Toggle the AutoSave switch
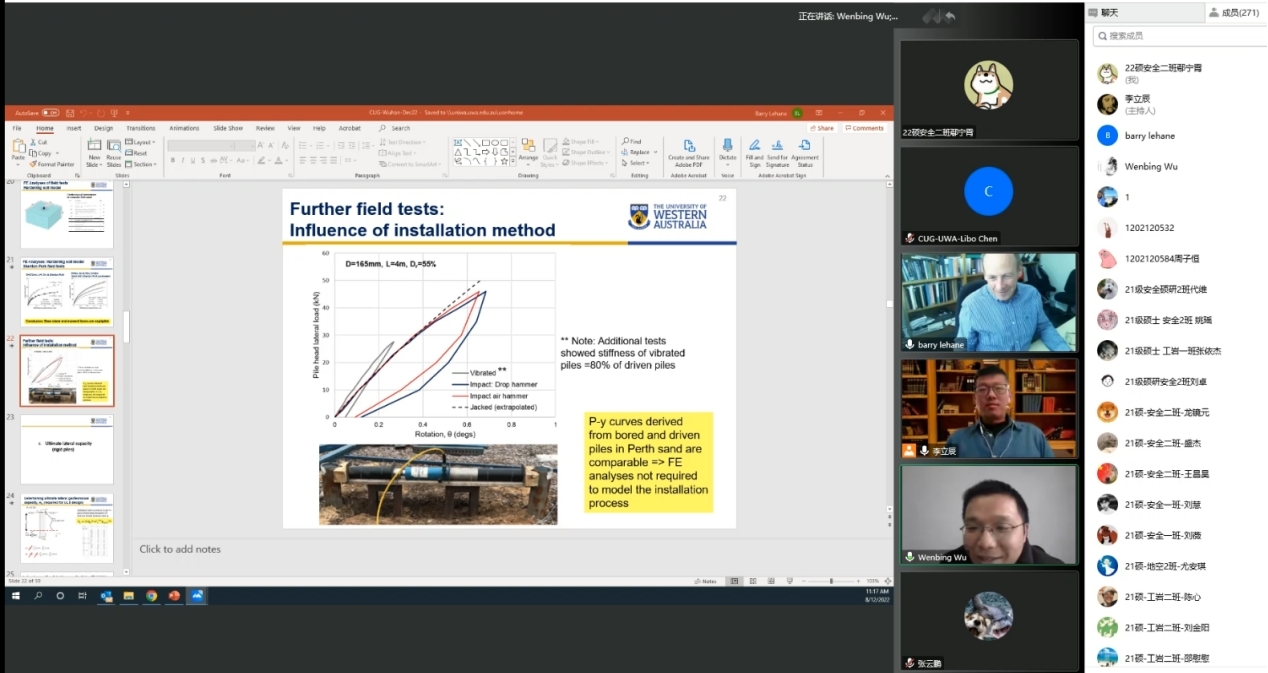Viewport: 1268px width, 673px height. tap(50, 113)
